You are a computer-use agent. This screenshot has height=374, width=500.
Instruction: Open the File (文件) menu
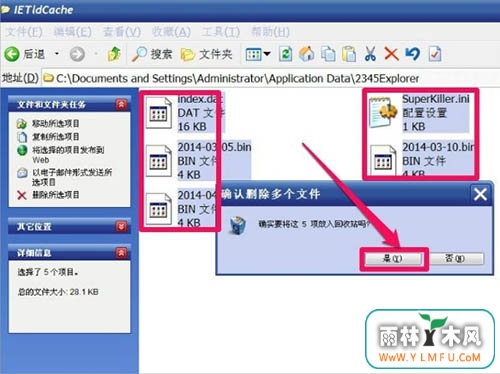click(24, 32)
